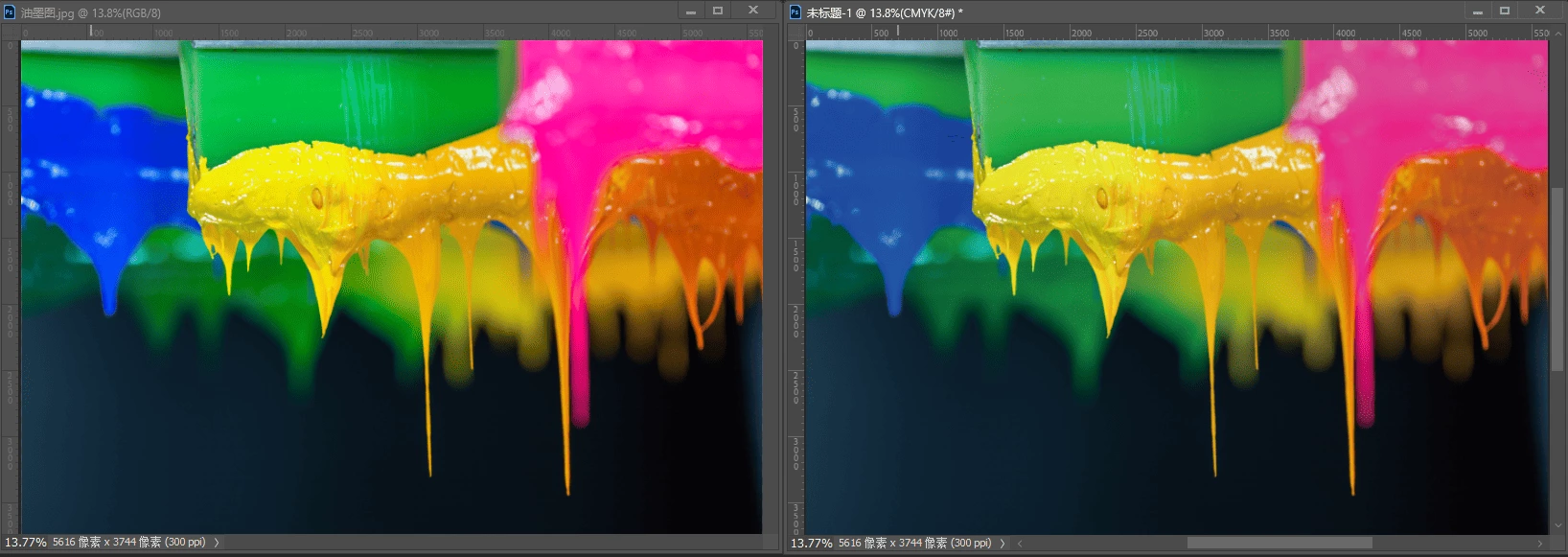Screen dimensions: 1568x557
Task: Click the scroll-down arrow in 未标题-1 window
Action: [1557, 525]
